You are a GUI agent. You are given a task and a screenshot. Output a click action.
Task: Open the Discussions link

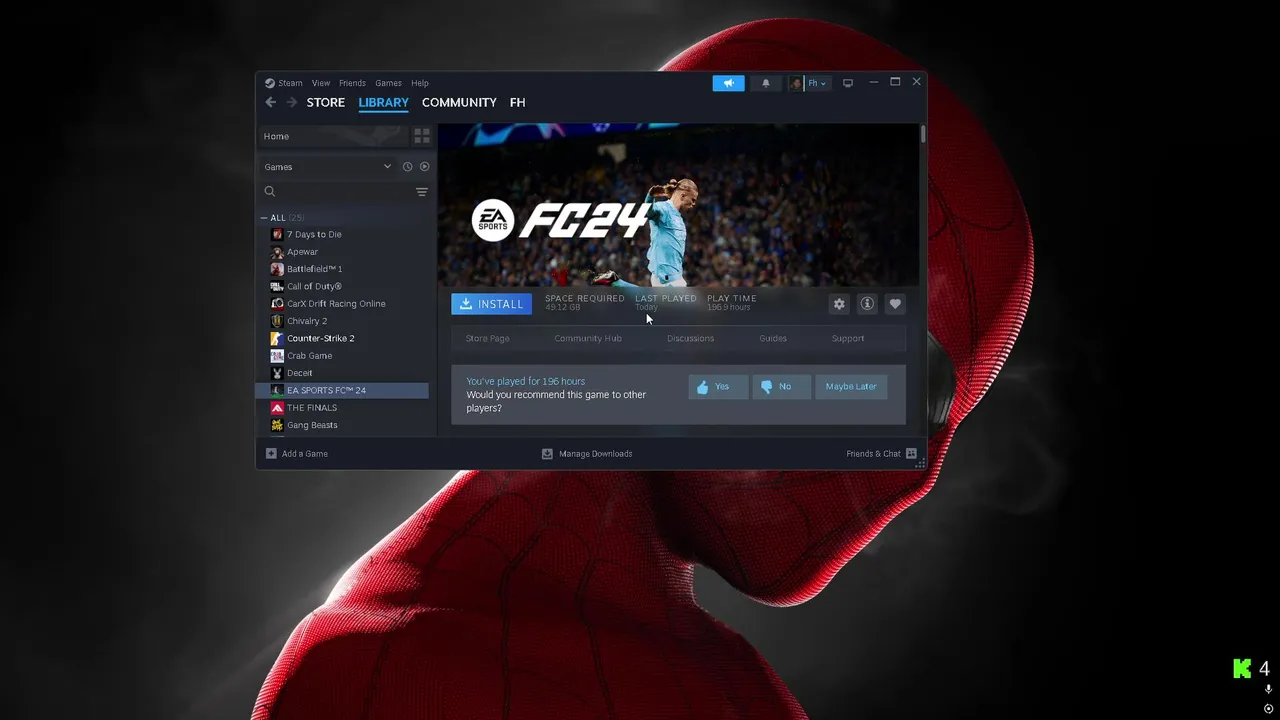click(x=691, y=338)
